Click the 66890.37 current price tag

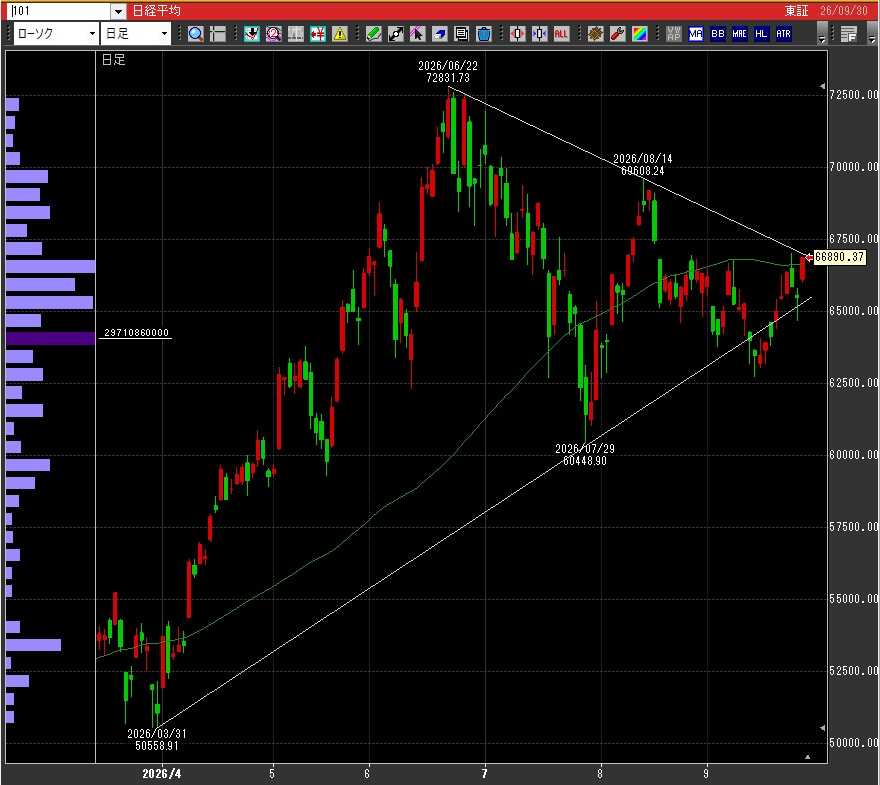(839, 257)
